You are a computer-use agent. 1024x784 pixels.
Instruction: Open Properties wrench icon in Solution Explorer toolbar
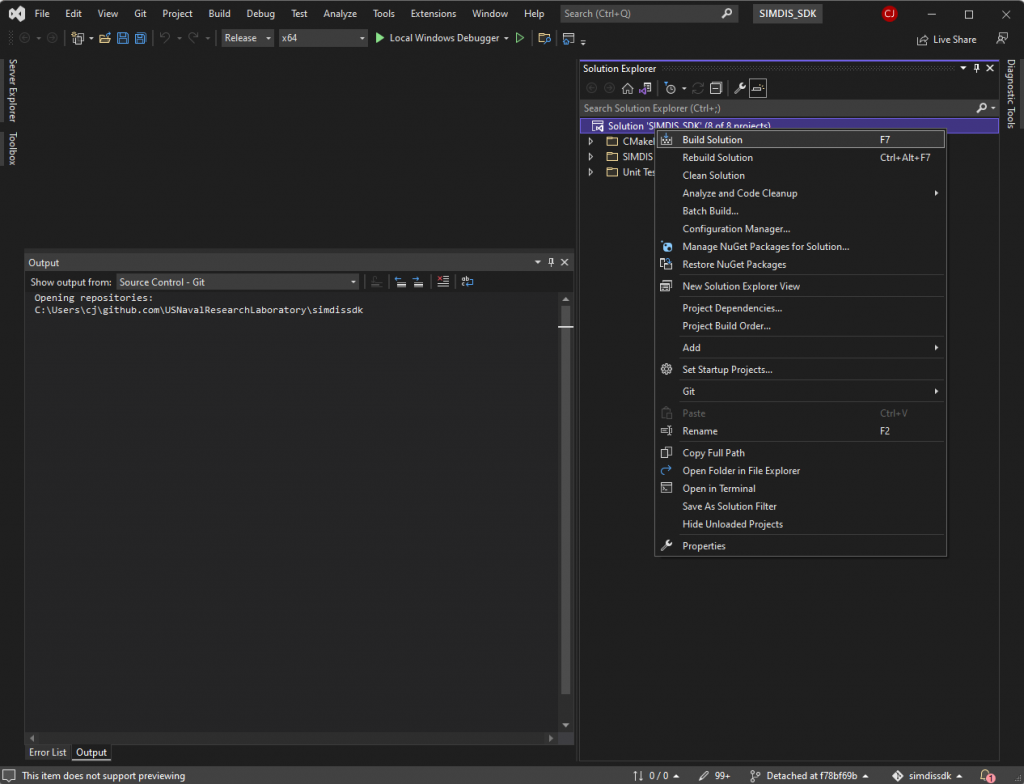coord(740,88)
